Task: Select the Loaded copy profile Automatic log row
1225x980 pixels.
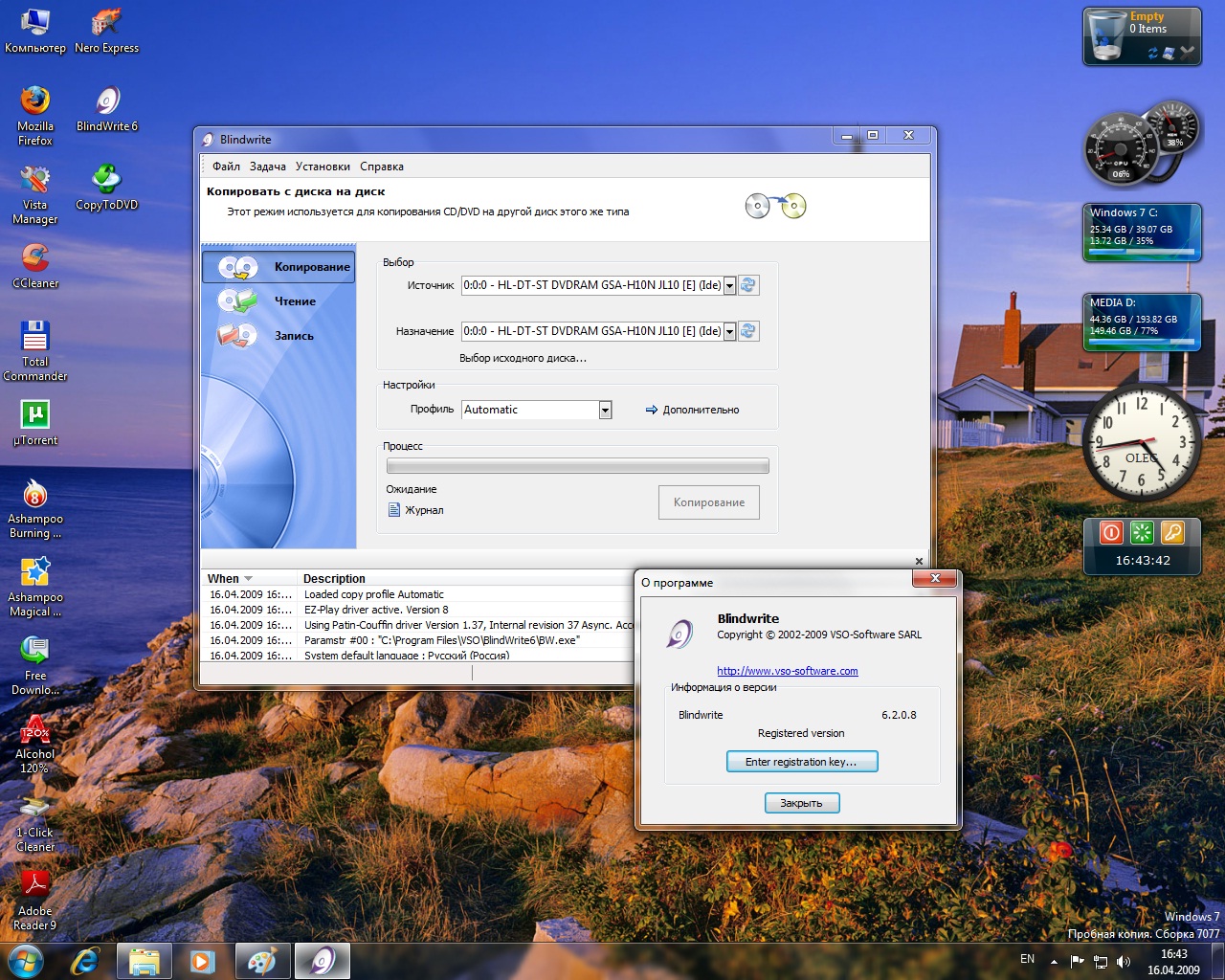Action: [417, 594]
